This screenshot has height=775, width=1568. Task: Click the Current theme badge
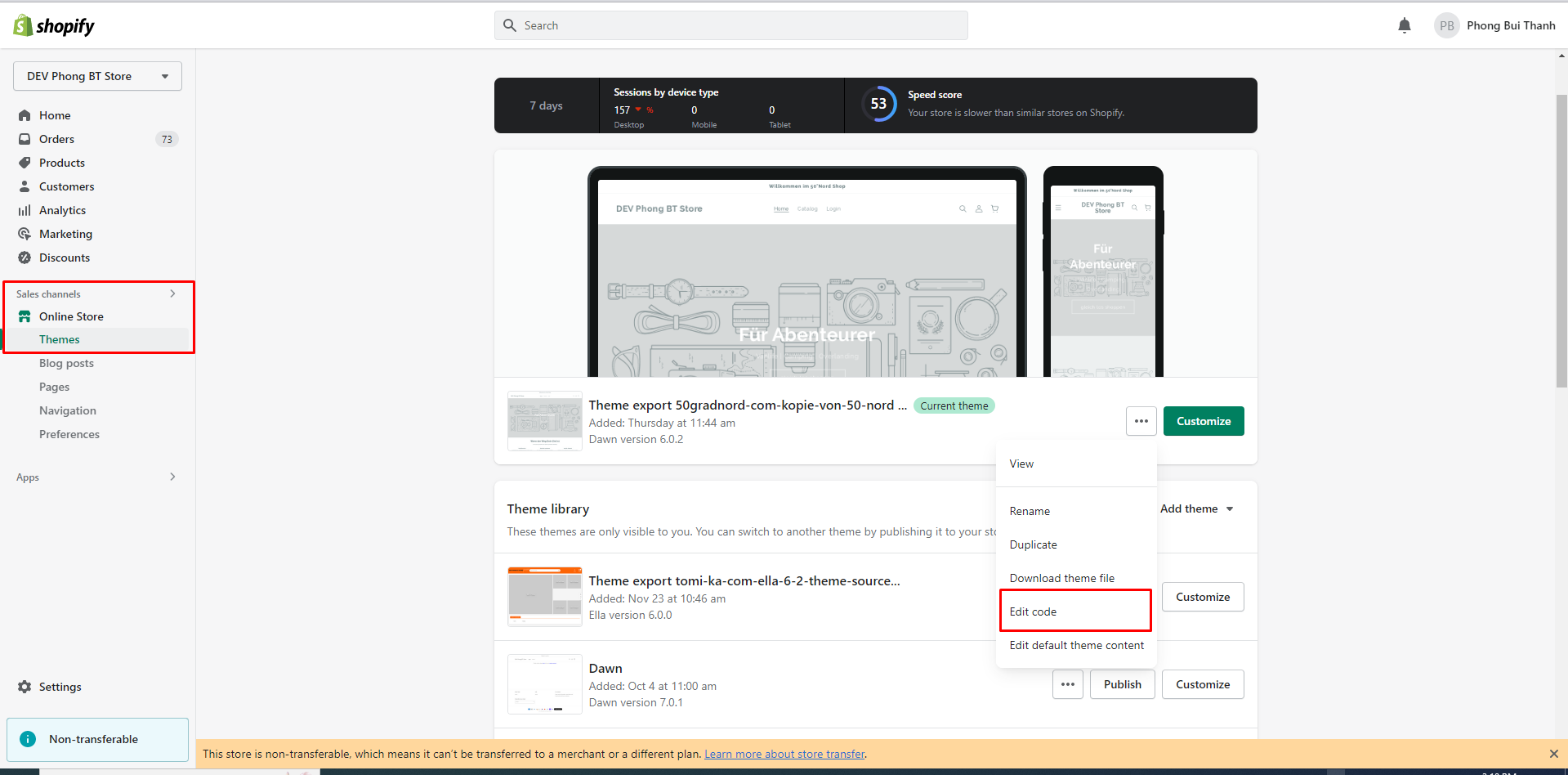954,405
